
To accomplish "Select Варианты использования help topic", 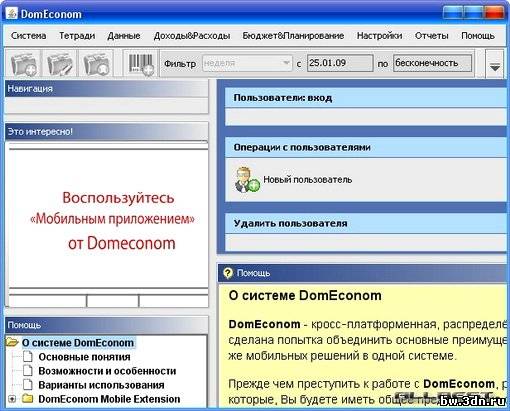I will [x=101, y=385].
